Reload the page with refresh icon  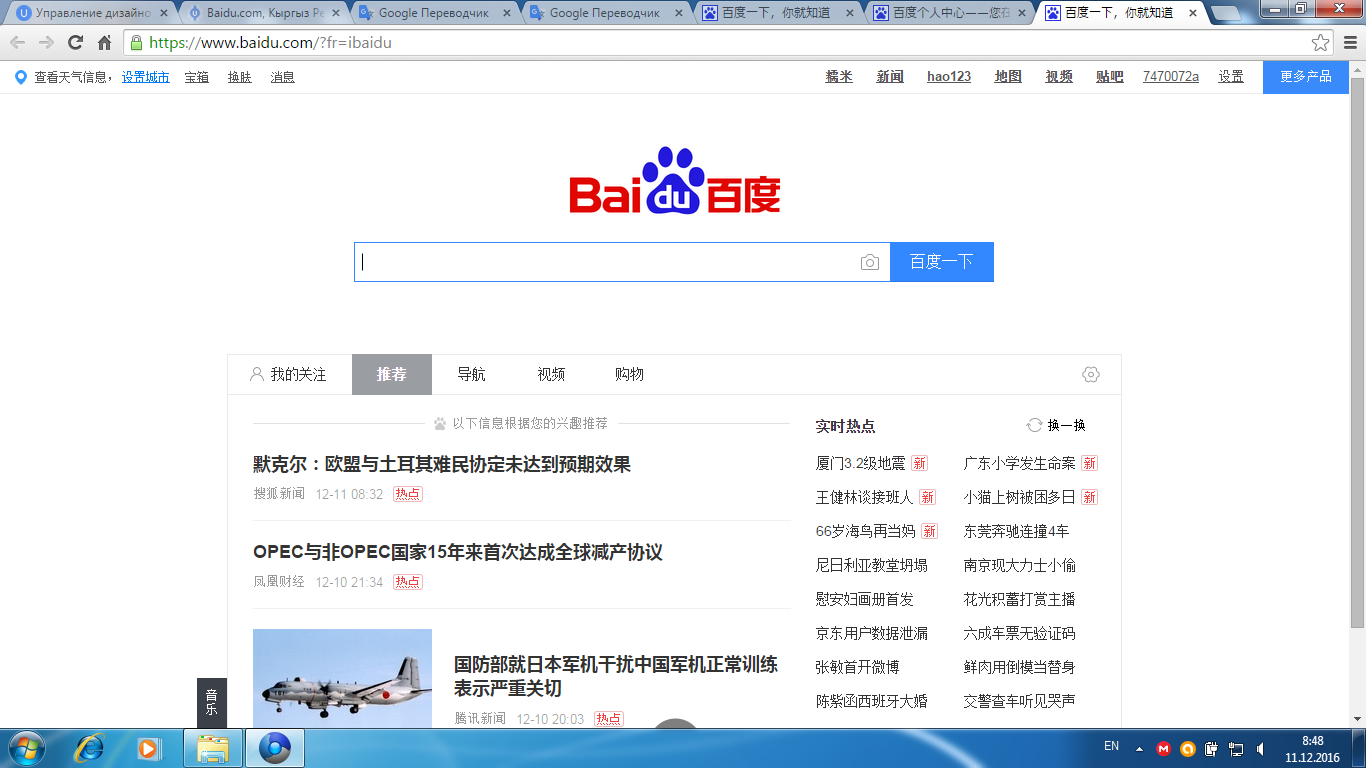click(75, 43)
